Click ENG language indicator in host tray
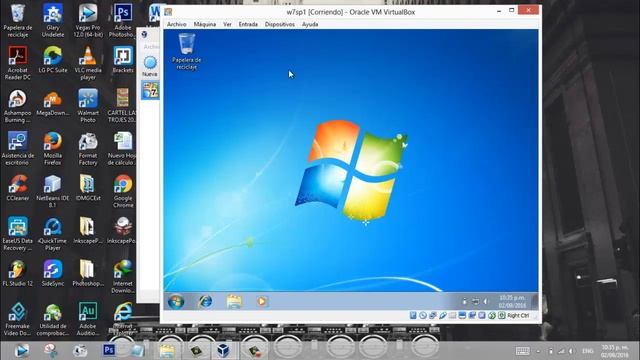Image resolution: width=640 pixels, height=360 pixels. 588,351
